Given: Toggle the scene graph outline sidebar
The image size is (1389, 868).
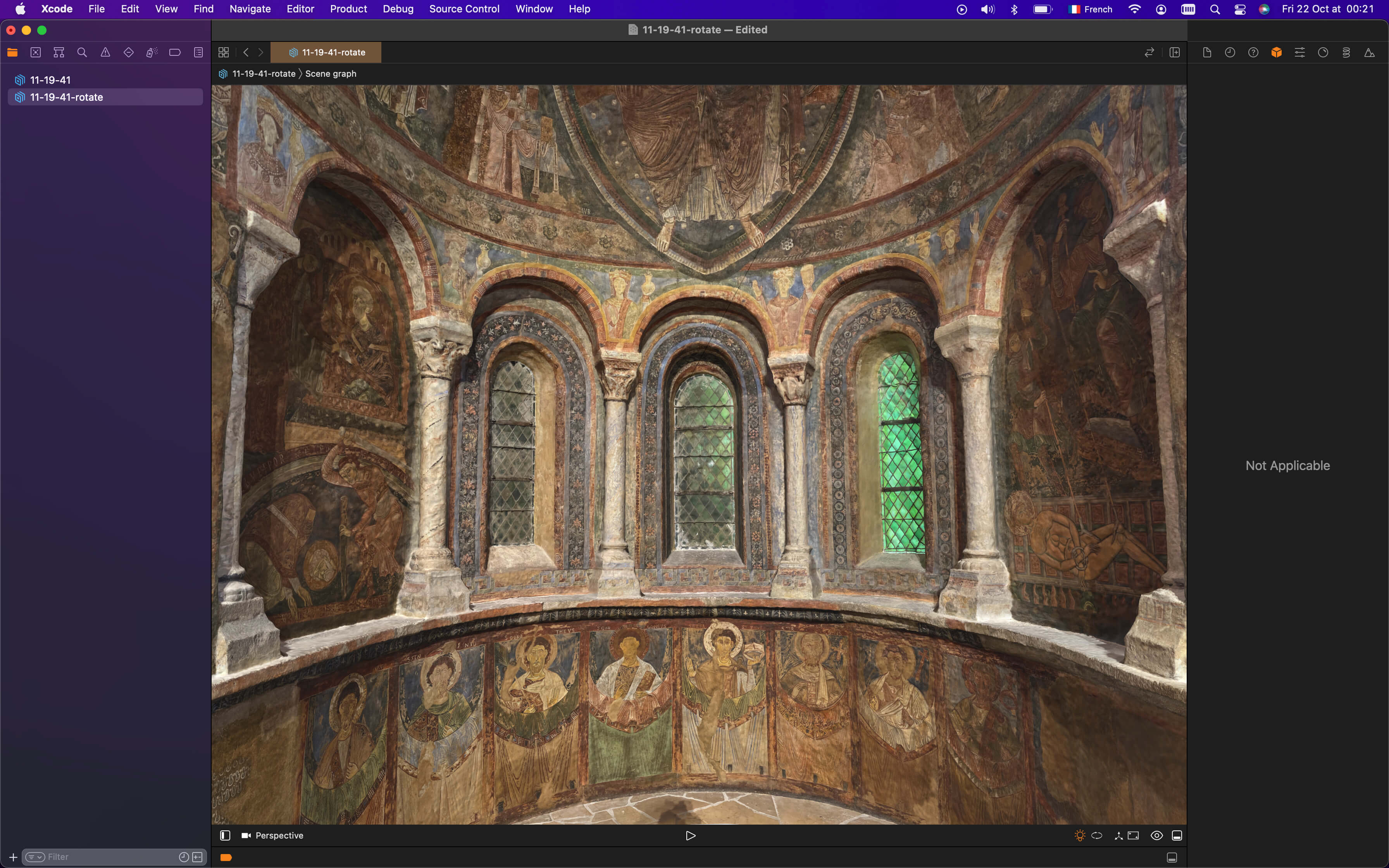Looking at the screenshot, I should [225, 836].
